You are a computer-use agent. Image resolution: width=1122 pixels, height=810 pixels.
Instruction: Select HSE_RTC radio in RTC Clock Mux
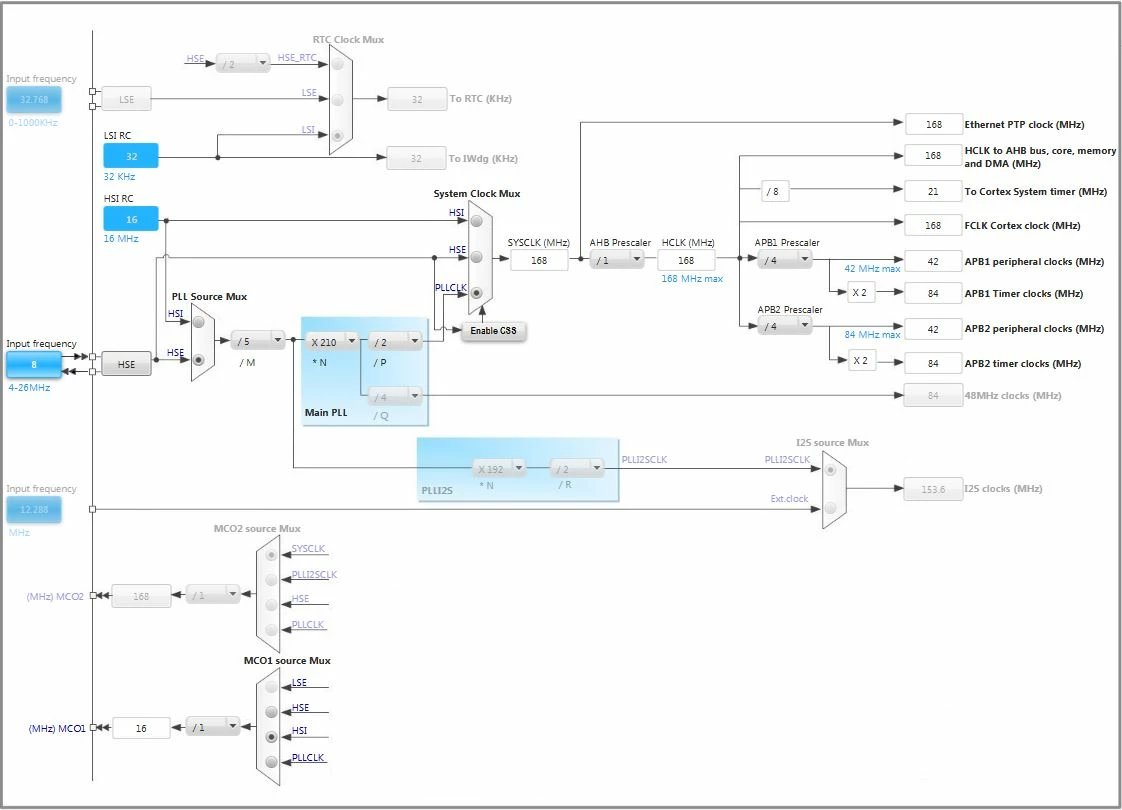click(x=338, y=64)
